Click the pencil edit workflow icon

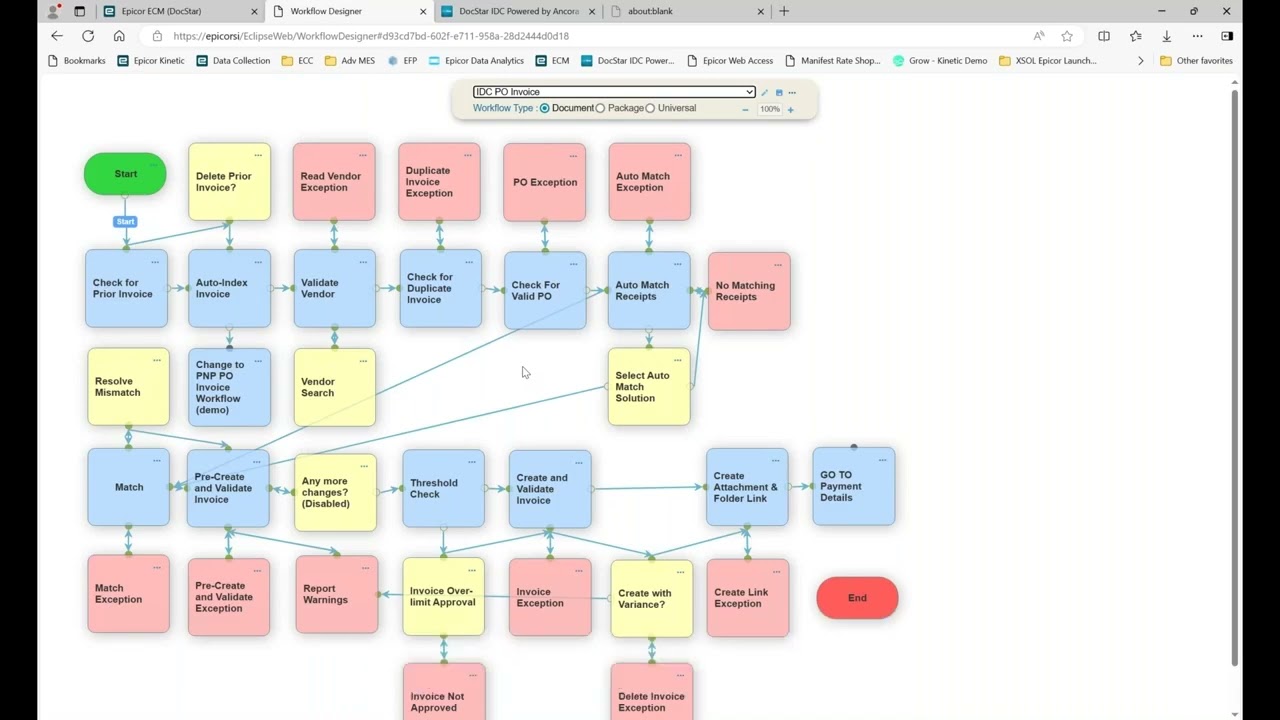pos(765,93)
